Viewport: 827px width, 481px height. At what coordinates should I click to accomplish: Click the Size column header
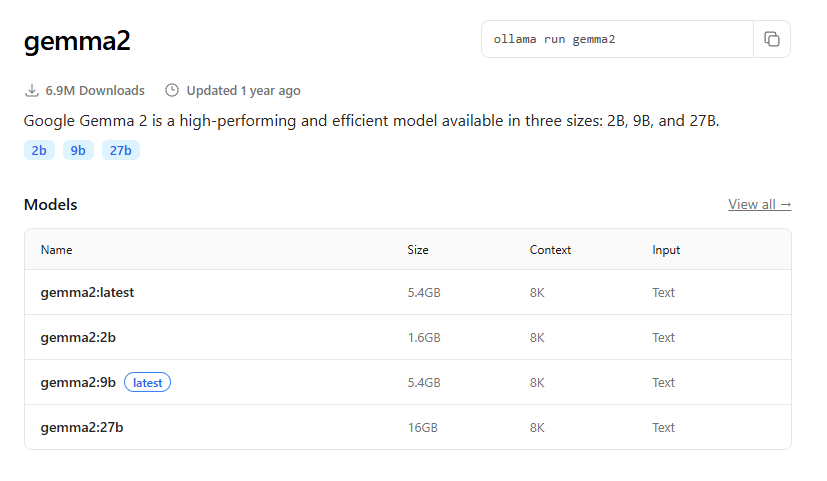(x=418, y=250)
